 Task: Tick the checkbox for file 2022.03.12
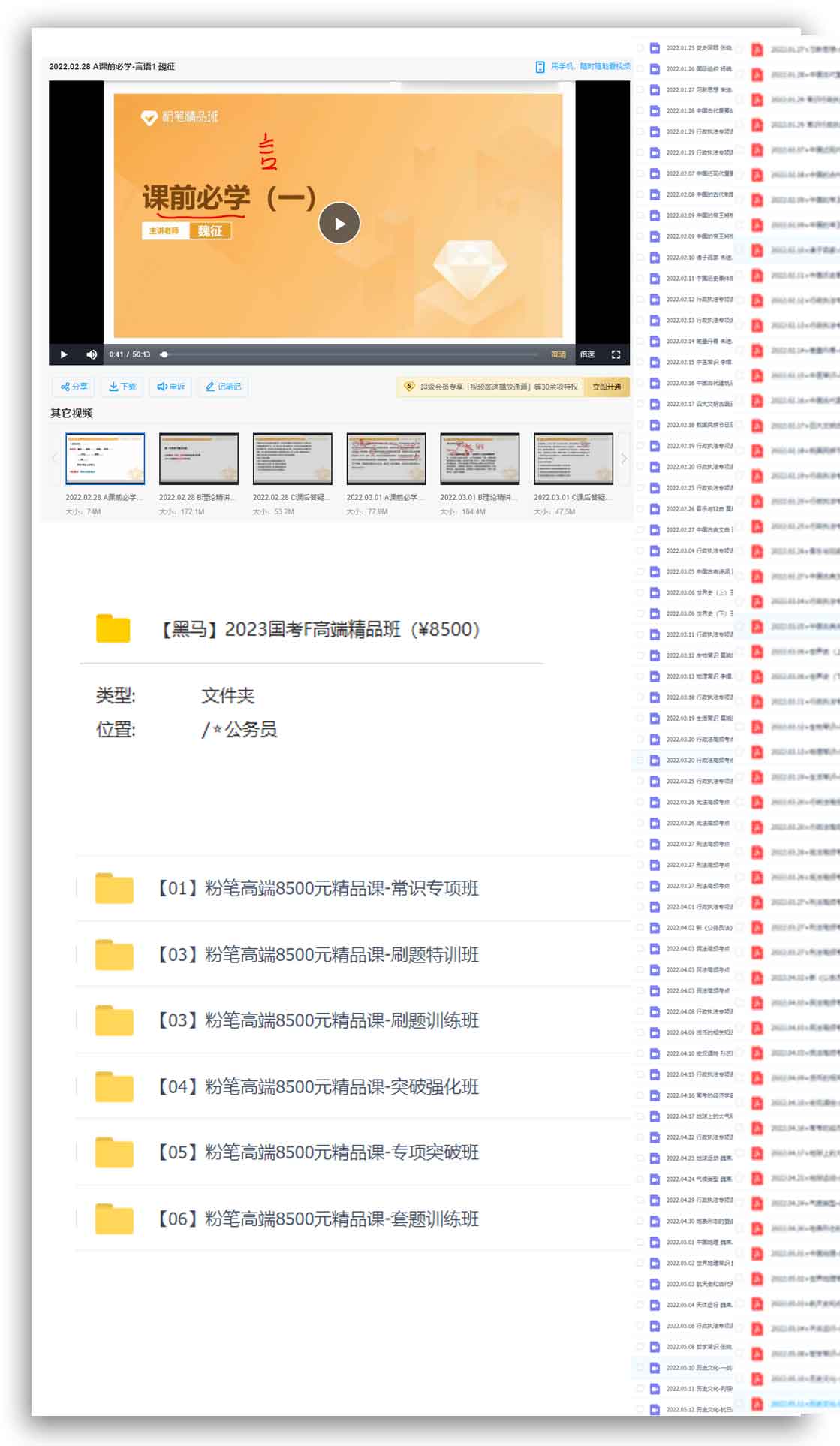pos(640,655)
